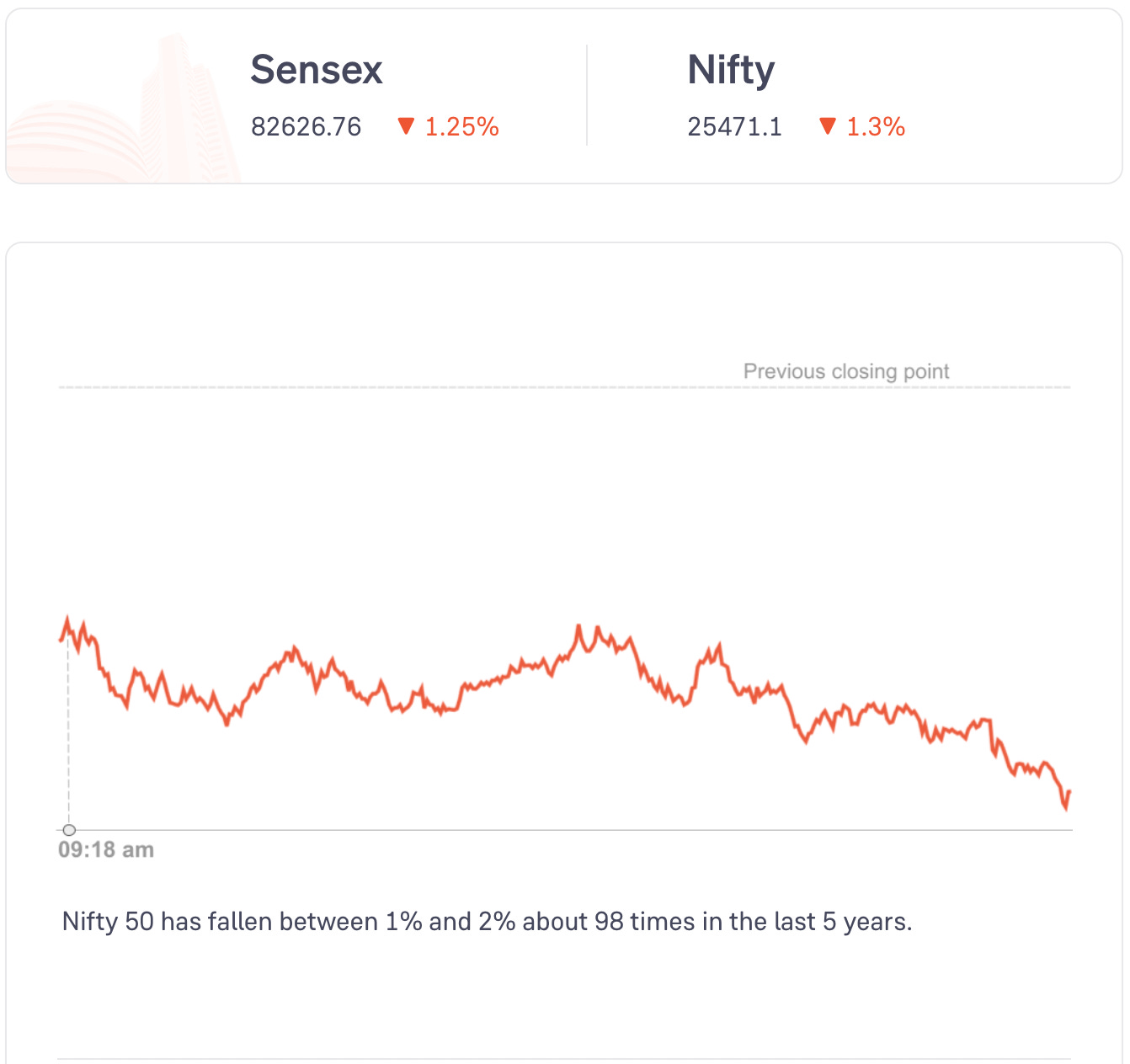Open the Sensex index heading

[317, 70]
